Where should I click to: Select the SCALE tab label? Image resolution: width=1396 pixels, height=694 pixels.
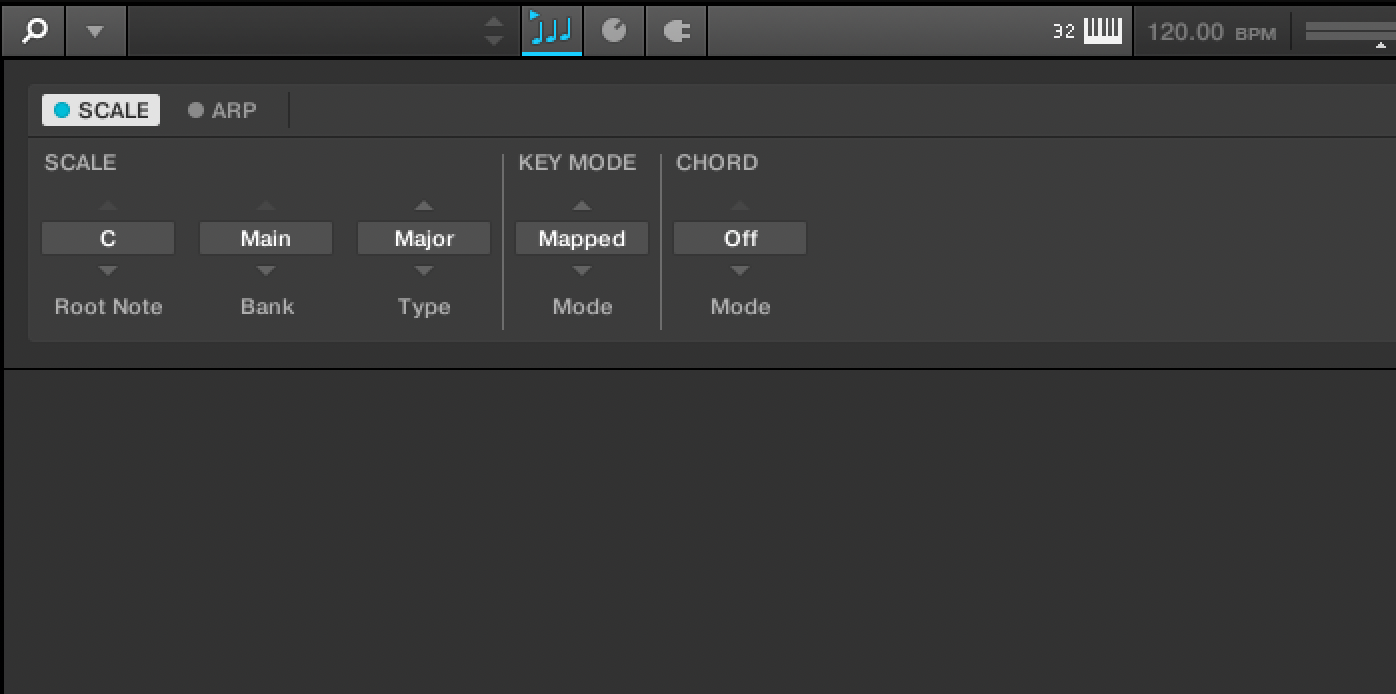(x=113, y=110)
